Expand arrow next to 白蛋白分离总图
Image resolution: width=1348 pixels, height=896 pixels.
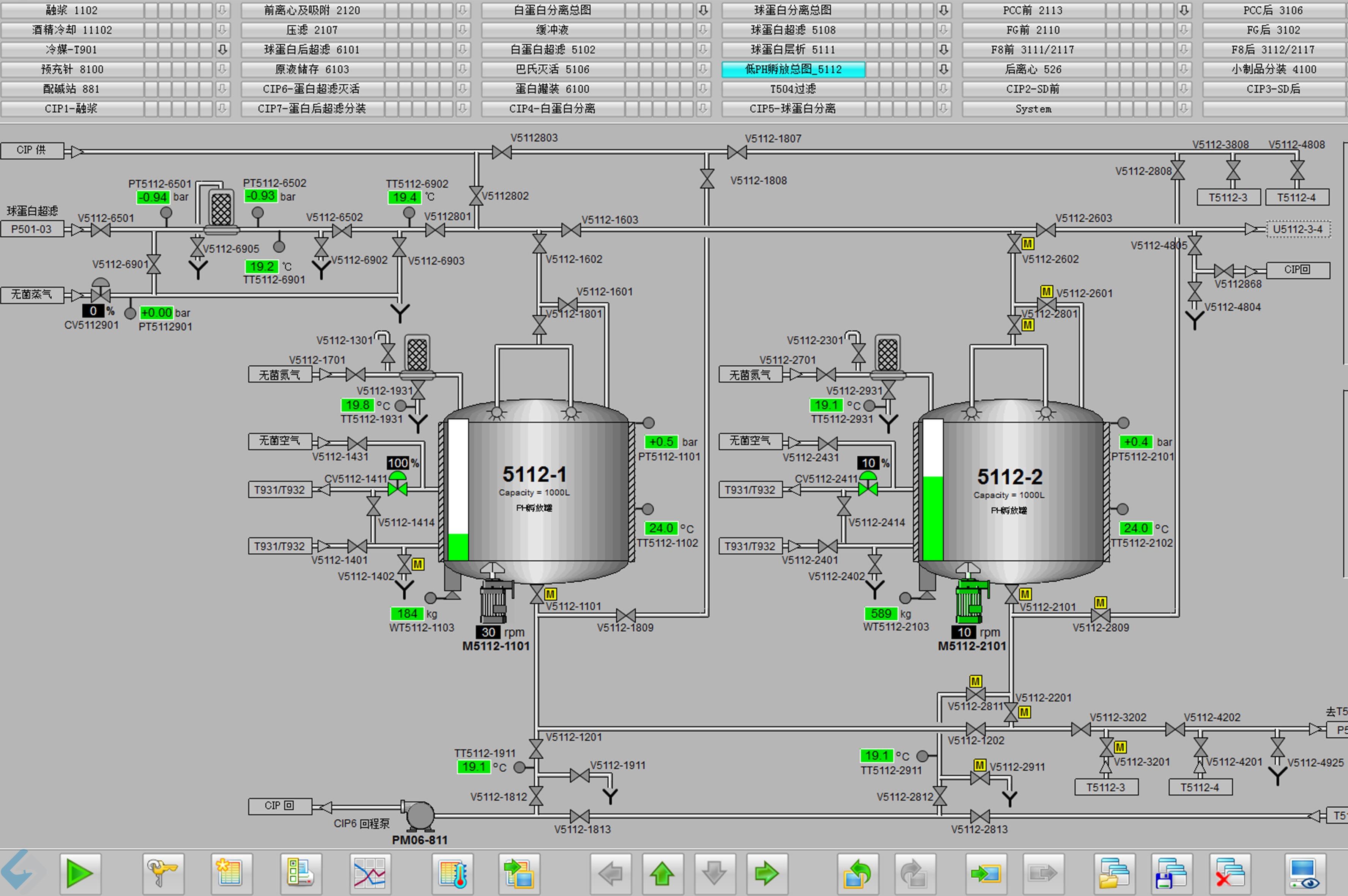703,10
